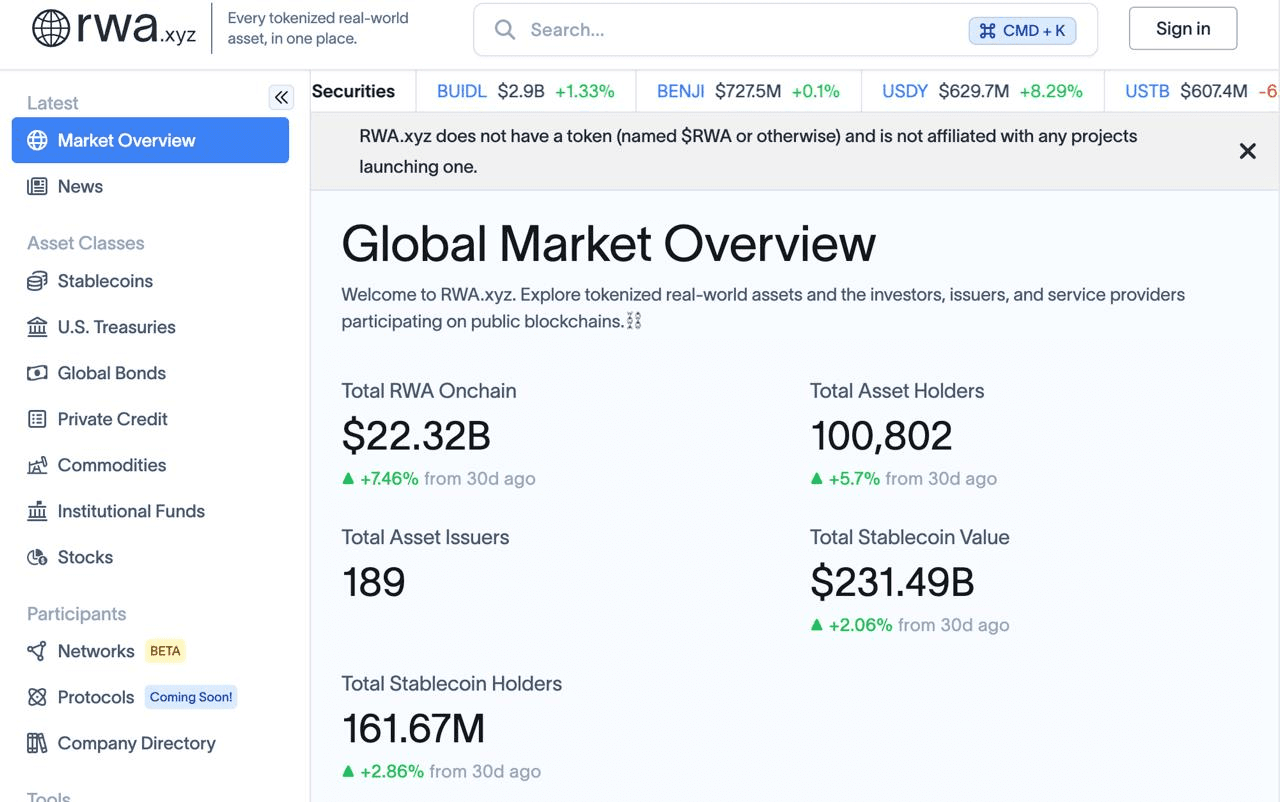Image resolution: width=1280 pixels, height=802 pixels.
Task: Click the Networks nodes icon
Action: pos(37,651)
